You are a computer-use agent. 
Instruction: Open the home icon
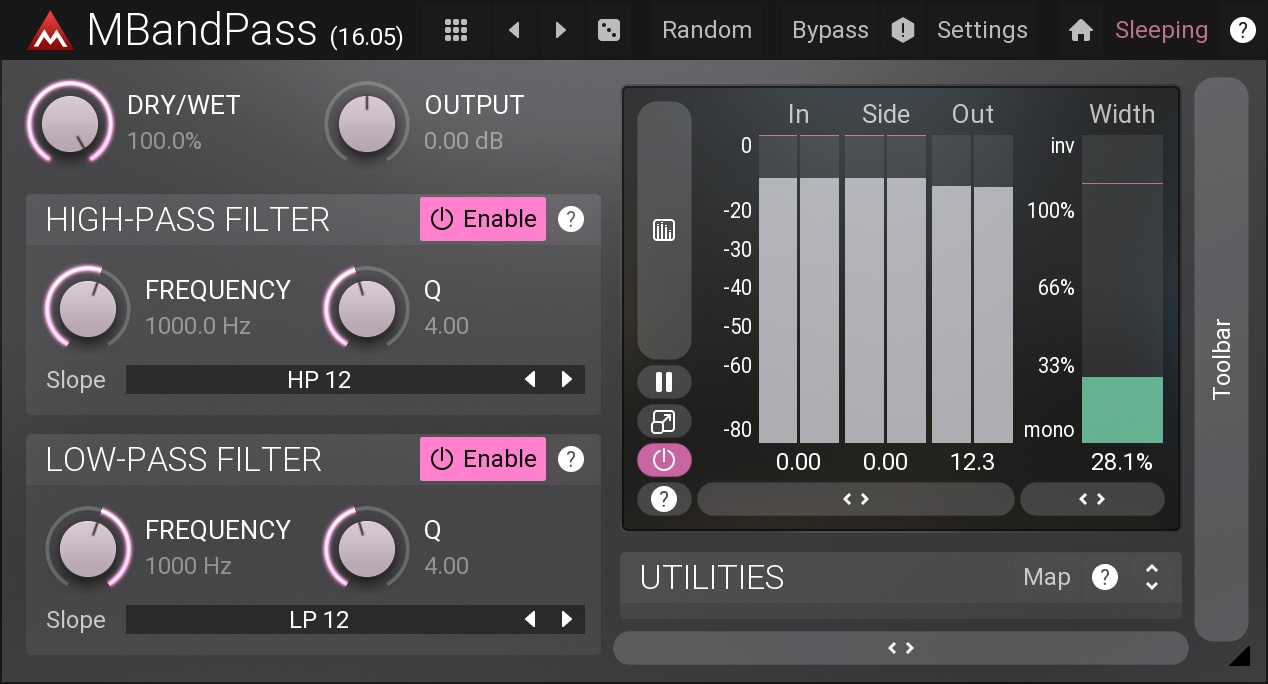pos(1080,30)
